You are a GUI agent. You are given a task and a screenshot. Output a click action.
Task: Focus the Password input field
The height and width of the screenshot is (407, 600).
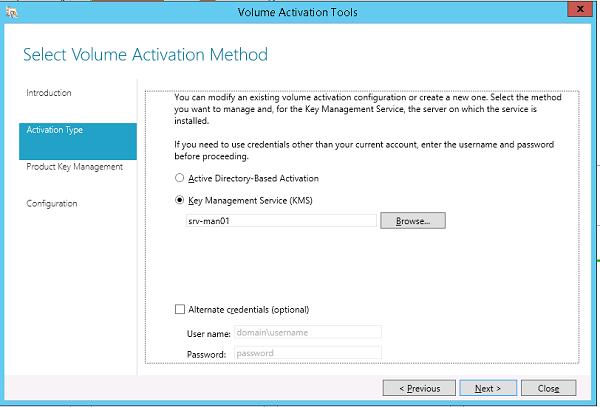(307, 353)
